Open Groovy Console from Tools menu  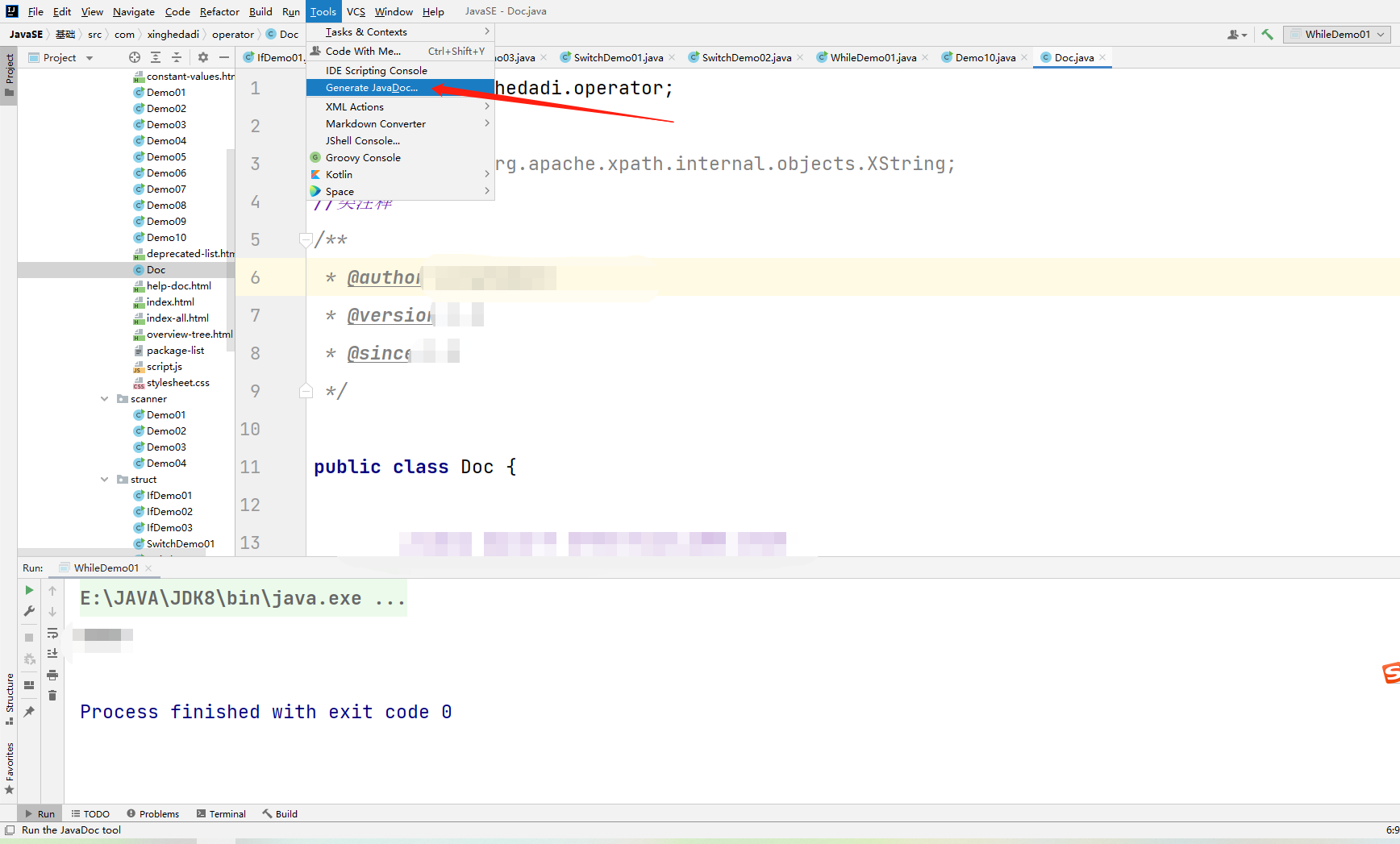coord(400,158)
